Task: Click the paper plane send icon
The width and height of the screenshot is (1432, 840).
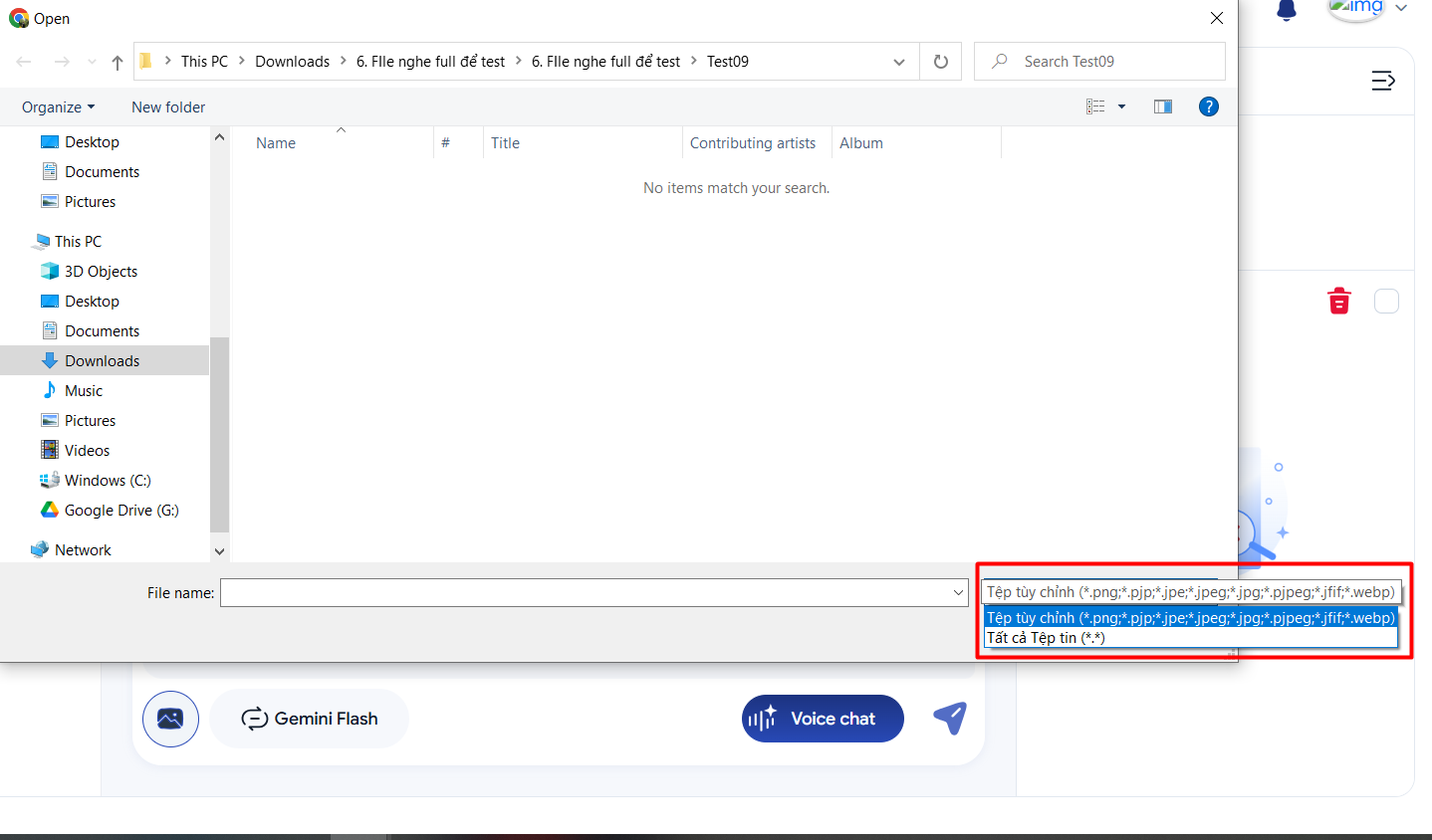Action: [x=949, y=718]
